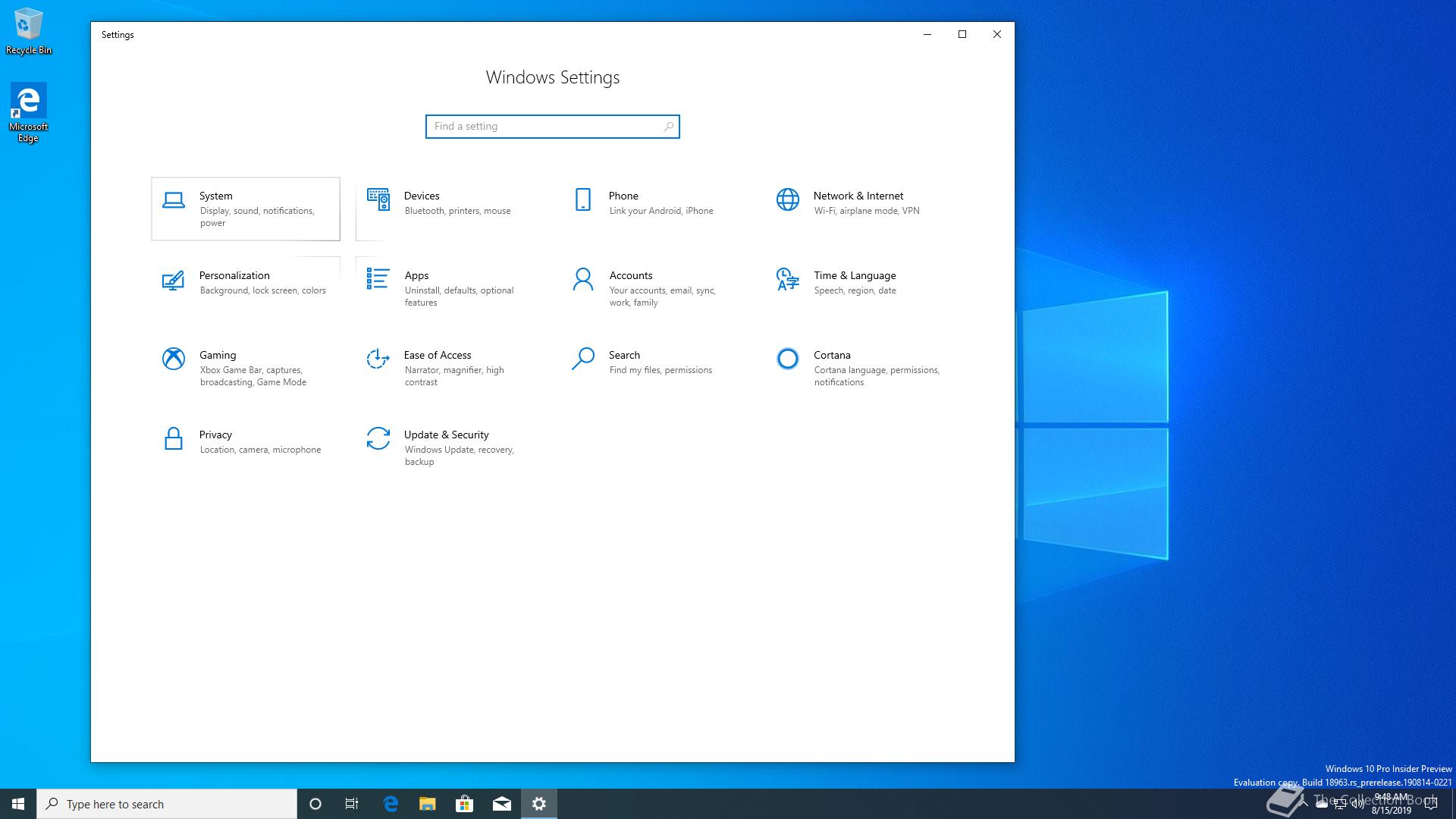Click the Time & Language title
Screen dimensions: 1456x819
(855, 275)
